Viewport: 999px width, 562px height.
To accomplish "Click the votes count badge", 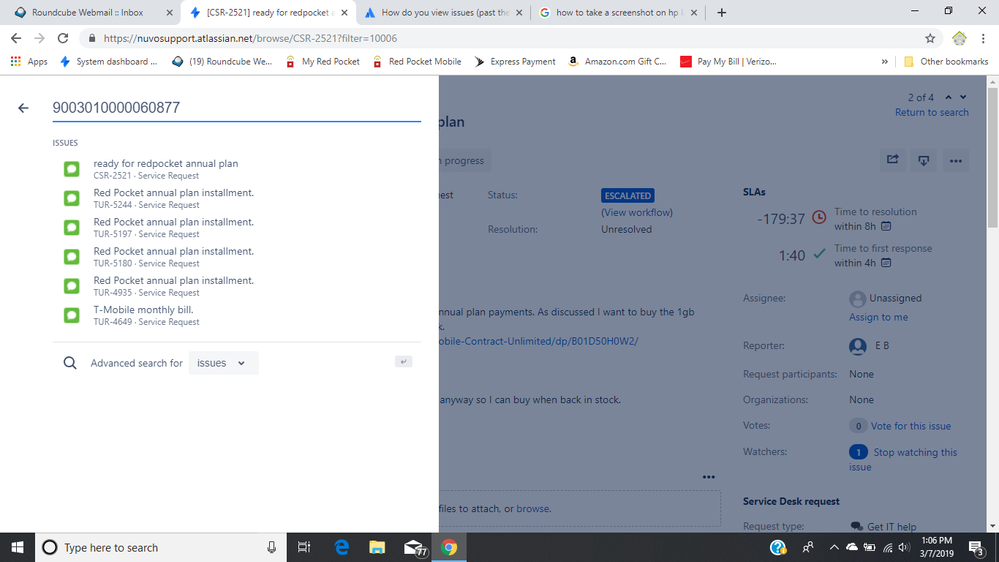I will click(x=858, y=426).
